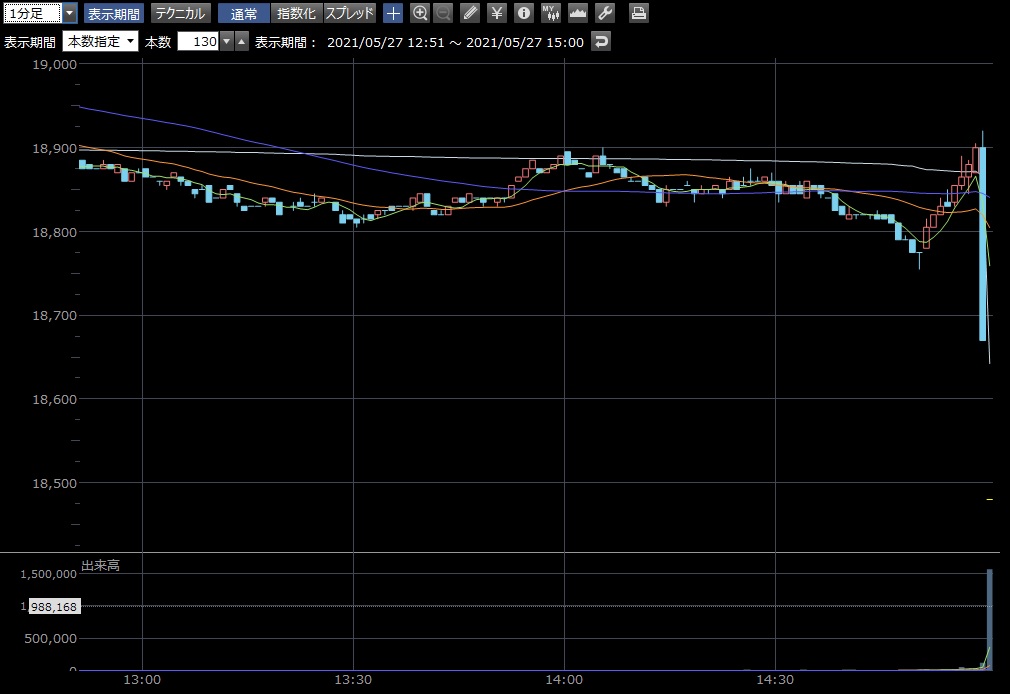Open the wrench settings tool
Viewport: 1010px width, 694px height.
[604, 13]
